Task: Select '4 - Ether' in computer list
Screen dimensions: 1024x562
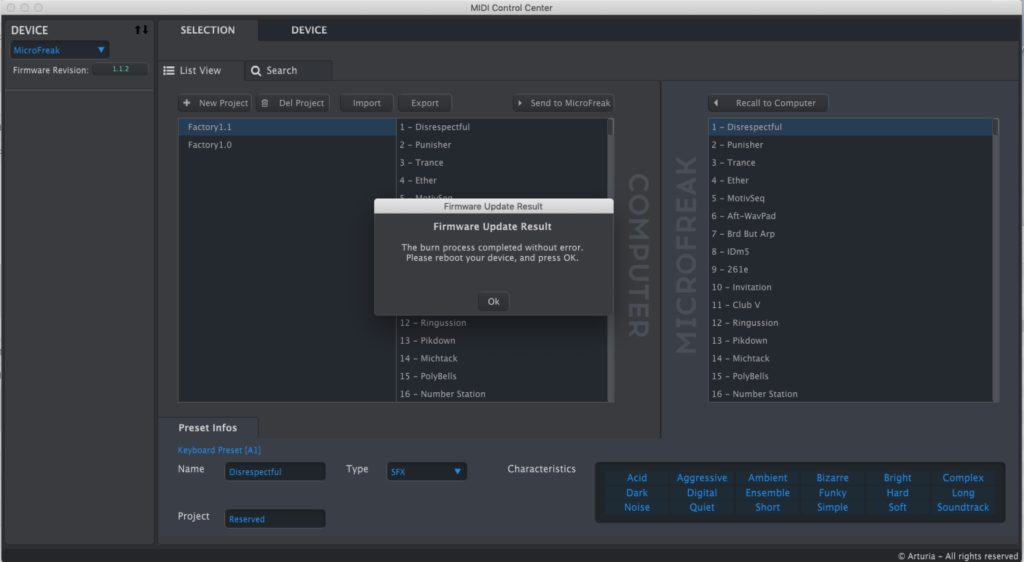Action: click(502, 180)
